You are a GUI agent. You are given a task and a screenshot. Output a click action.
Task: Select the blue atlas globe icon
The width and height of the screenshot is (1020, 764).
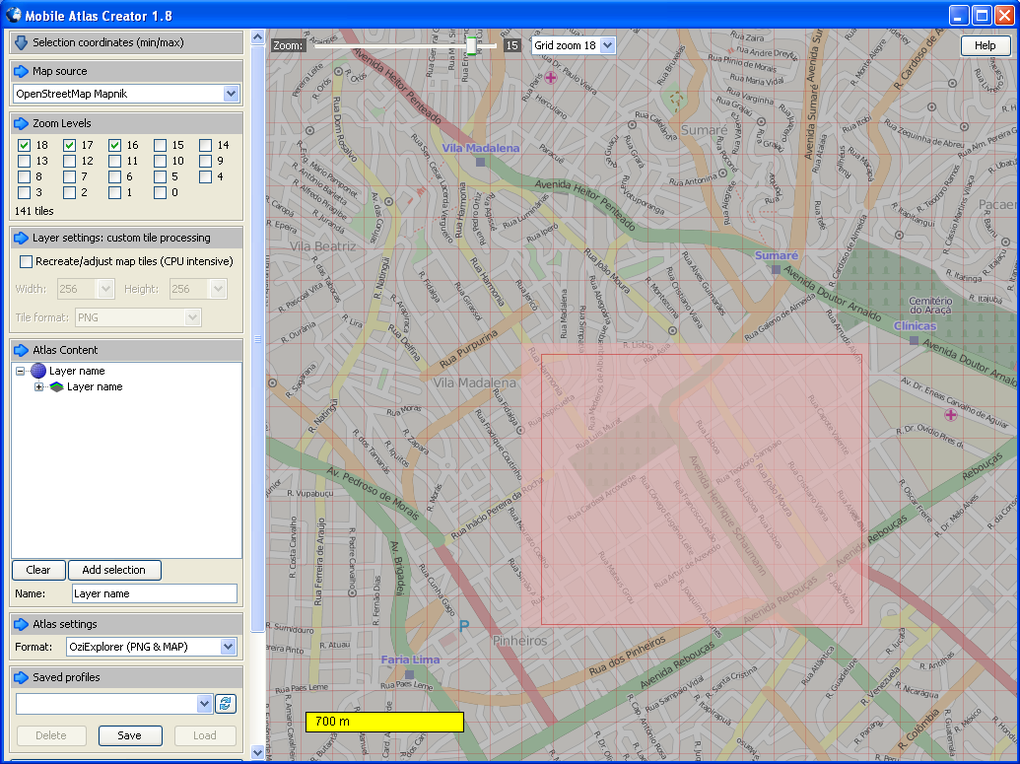(38, 371)
